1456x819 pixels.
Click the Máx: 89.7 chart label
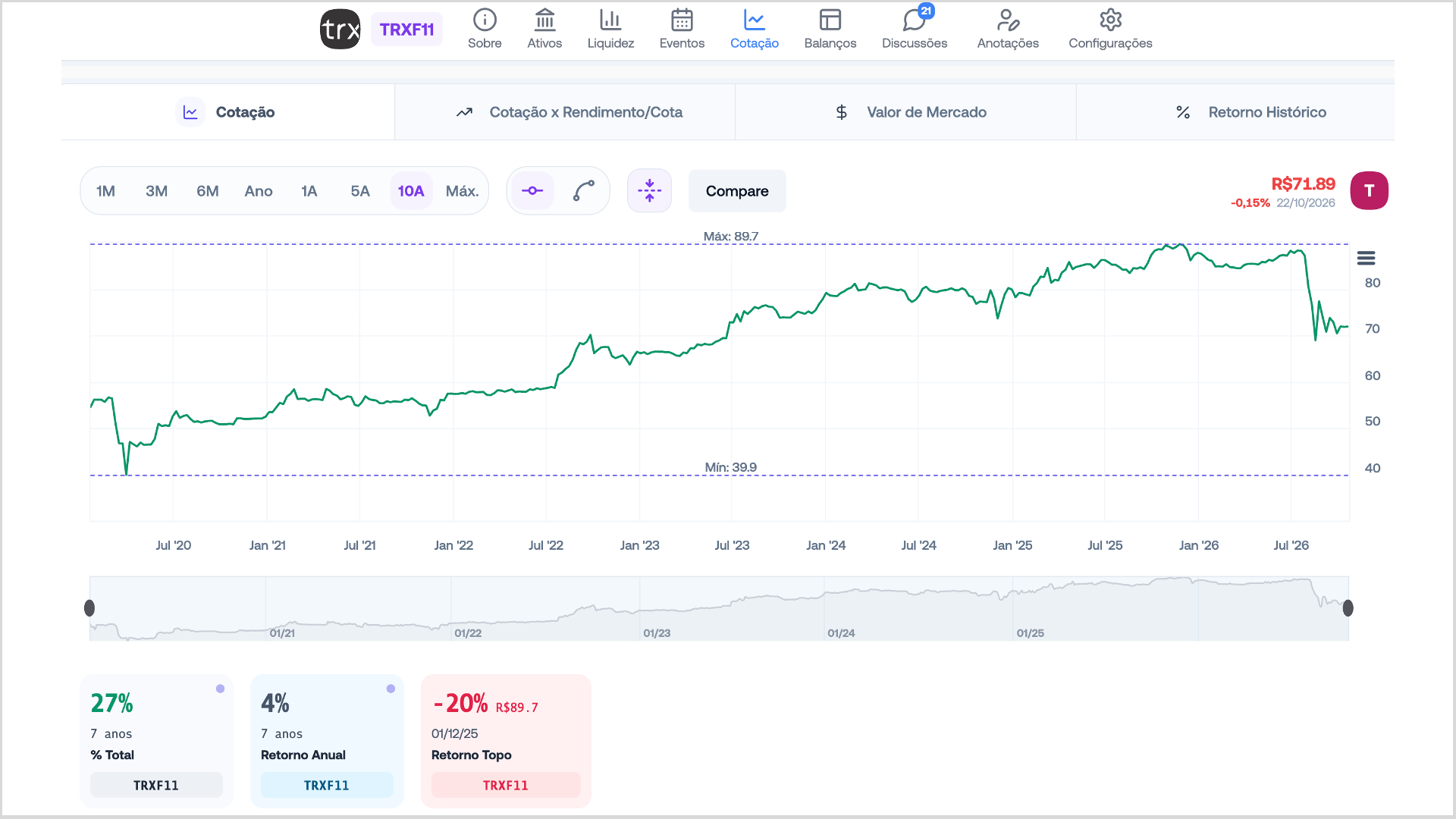(x=730, y=237)
